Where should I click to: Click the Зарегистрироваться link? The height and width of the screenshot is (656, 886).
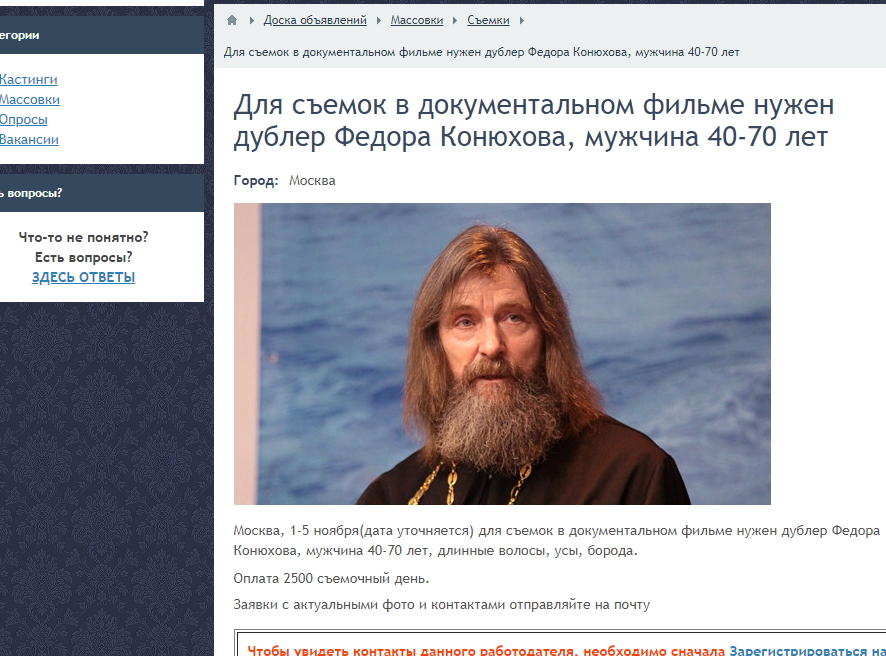(799, 651)
